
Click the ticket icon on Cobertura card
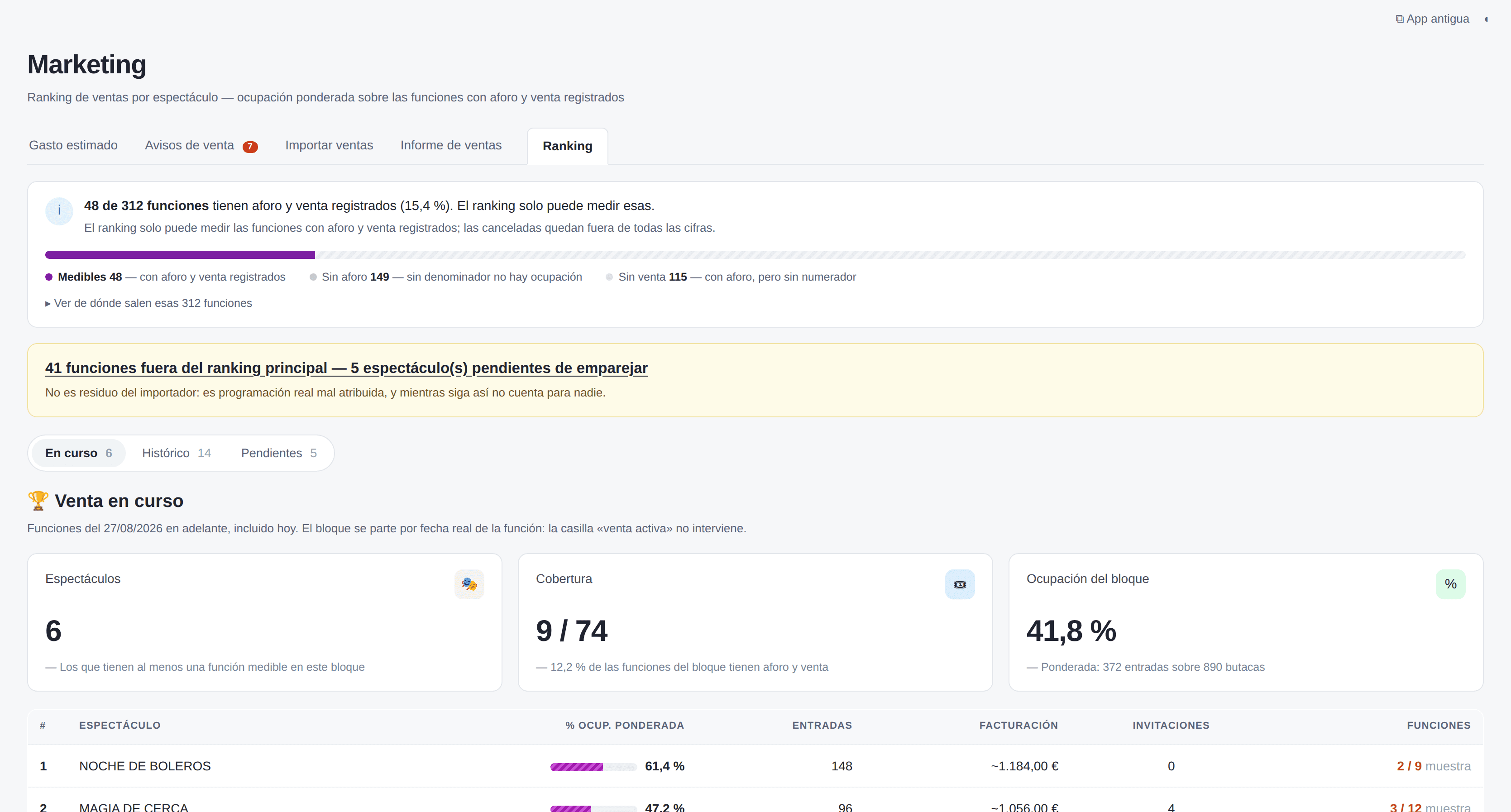tap(960, 584)
